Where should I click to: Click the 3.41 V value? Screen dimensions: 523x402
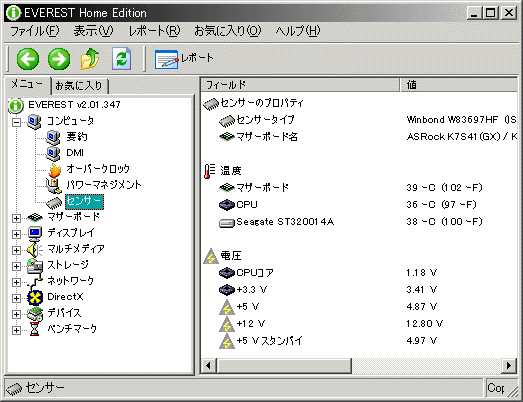[x=421, y=290]
